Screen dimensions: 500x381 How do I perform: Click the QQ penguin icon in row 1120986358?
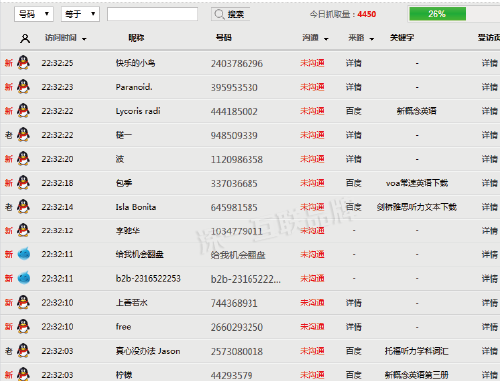point(23,158)
